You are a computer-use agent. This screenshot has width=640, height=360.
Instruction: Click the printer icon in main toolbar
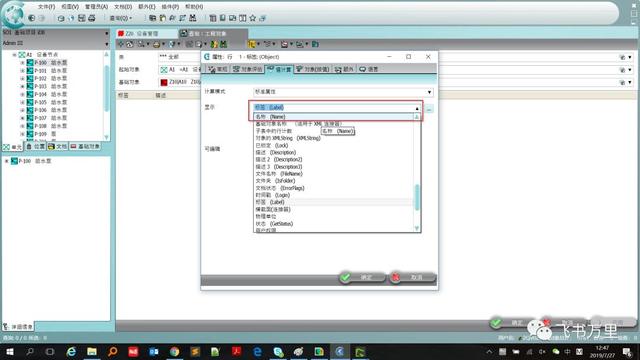92,18
